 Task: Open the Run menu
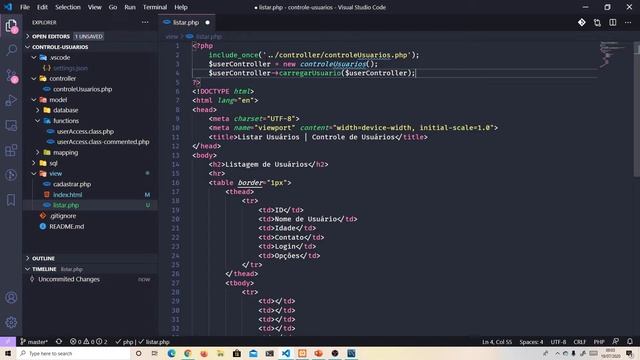point(130,7)
